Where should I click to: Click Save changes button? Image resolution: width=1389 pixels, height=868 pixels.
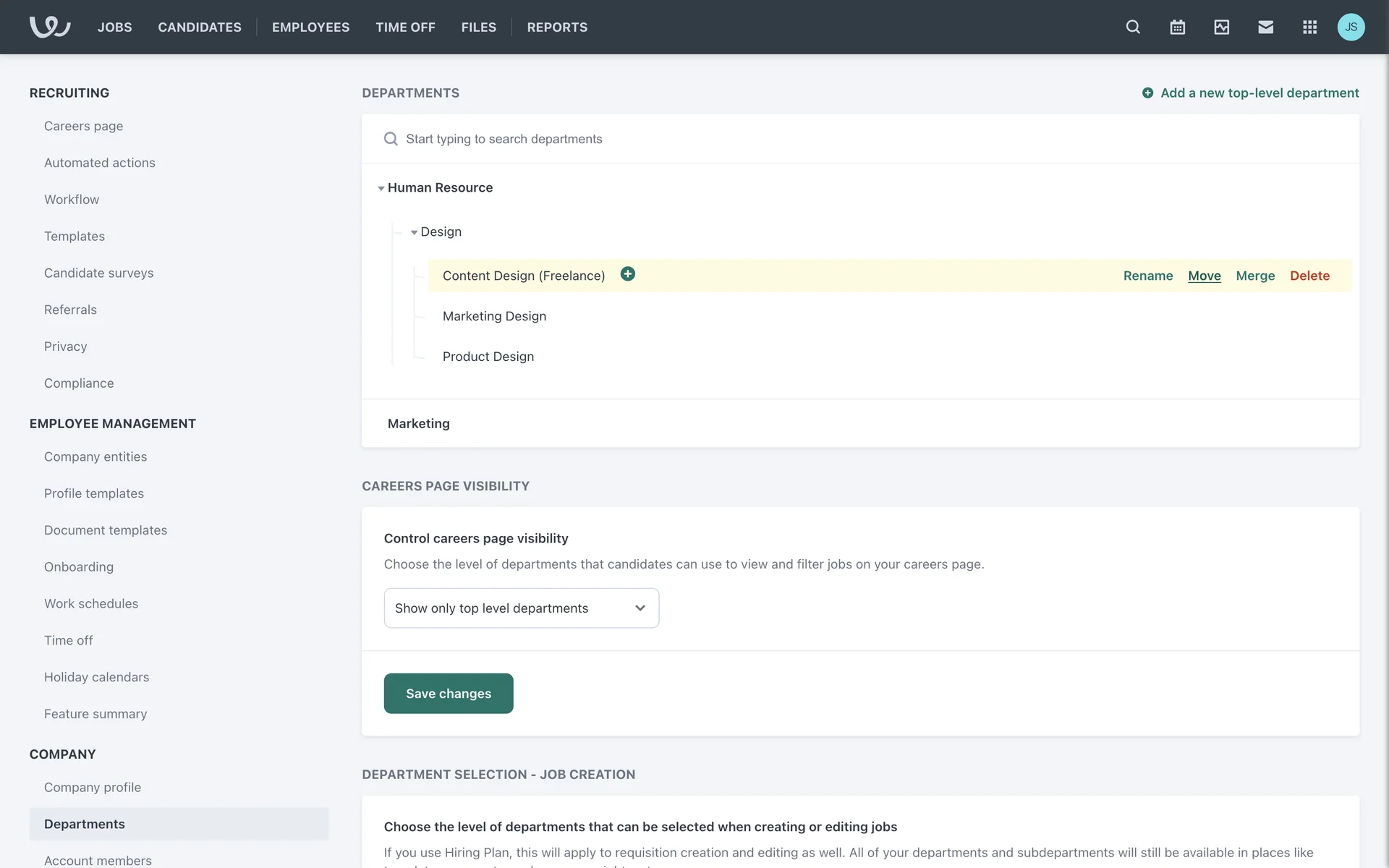[x=448, y=694]
